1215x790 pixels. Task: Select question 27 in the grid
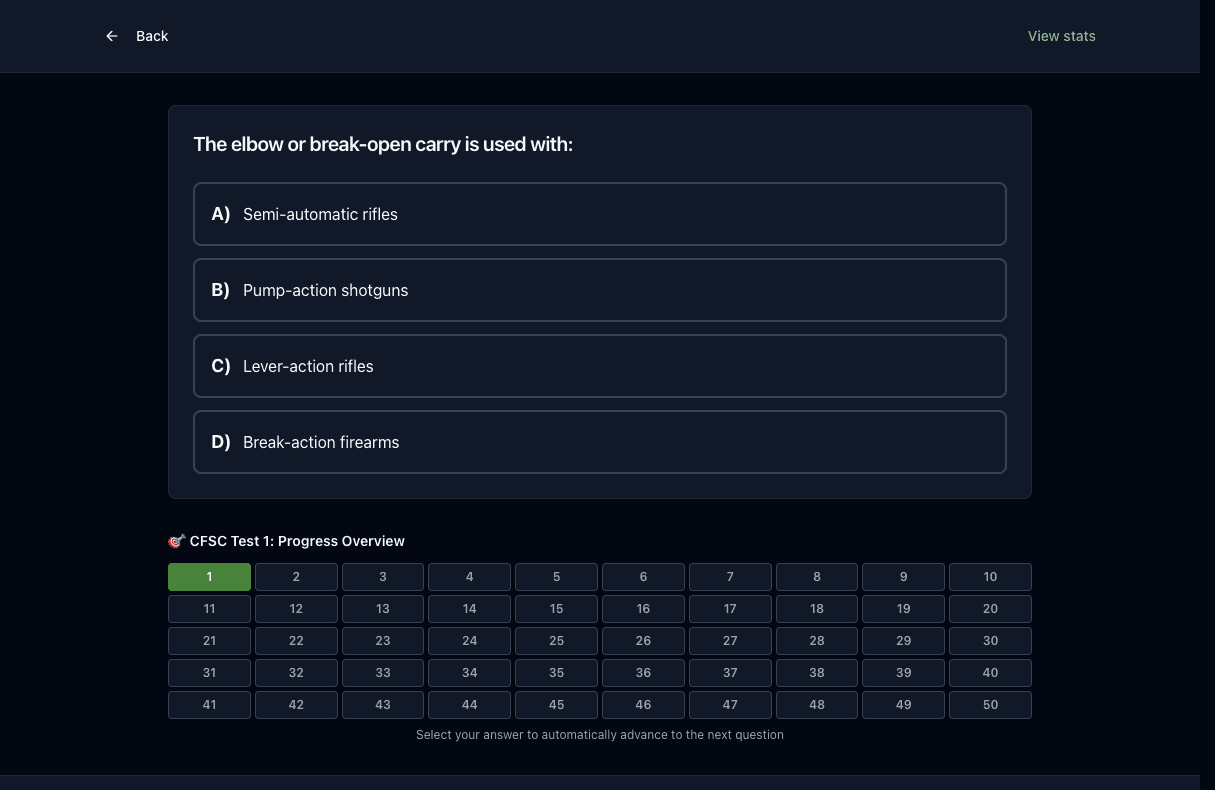click(730, 641)
